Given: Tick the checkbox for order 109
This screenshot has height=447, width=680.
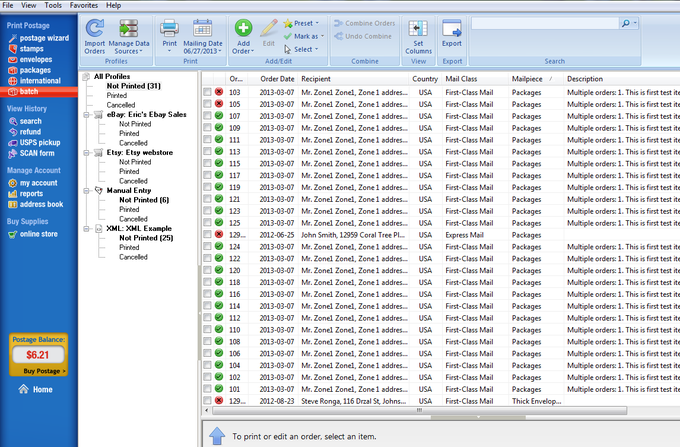Looking at the screenshot, I should (207, 128).
